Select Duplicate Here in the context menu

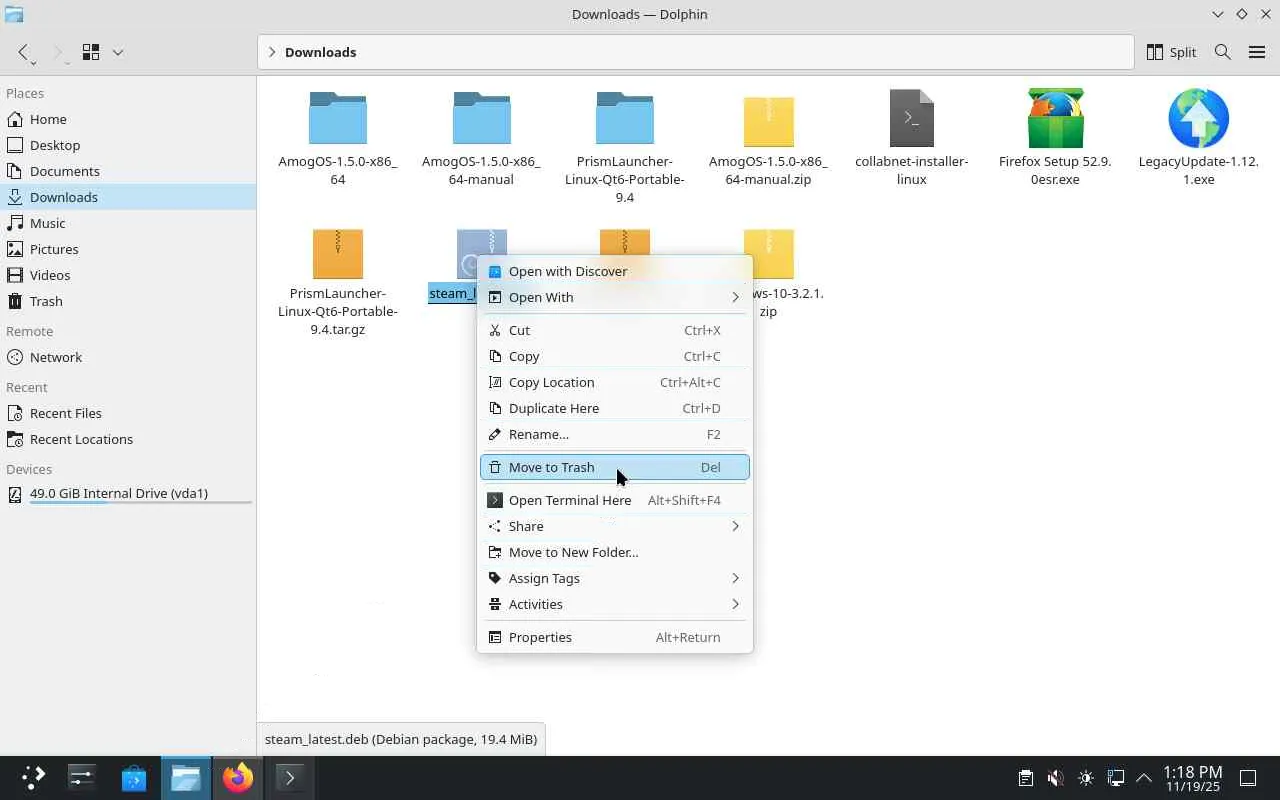(615, 408)
